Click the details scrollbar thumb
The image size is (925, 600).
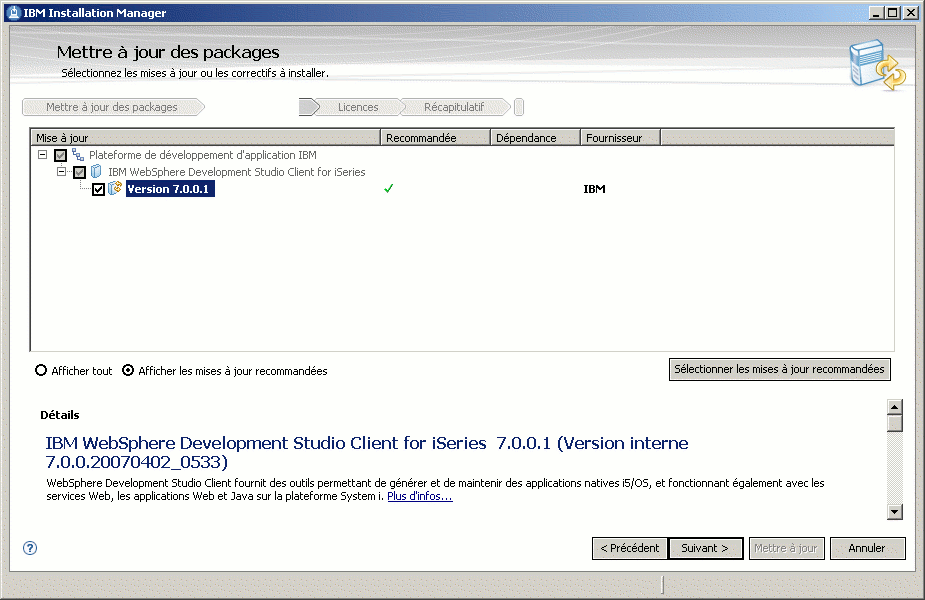tap(894, 424)
